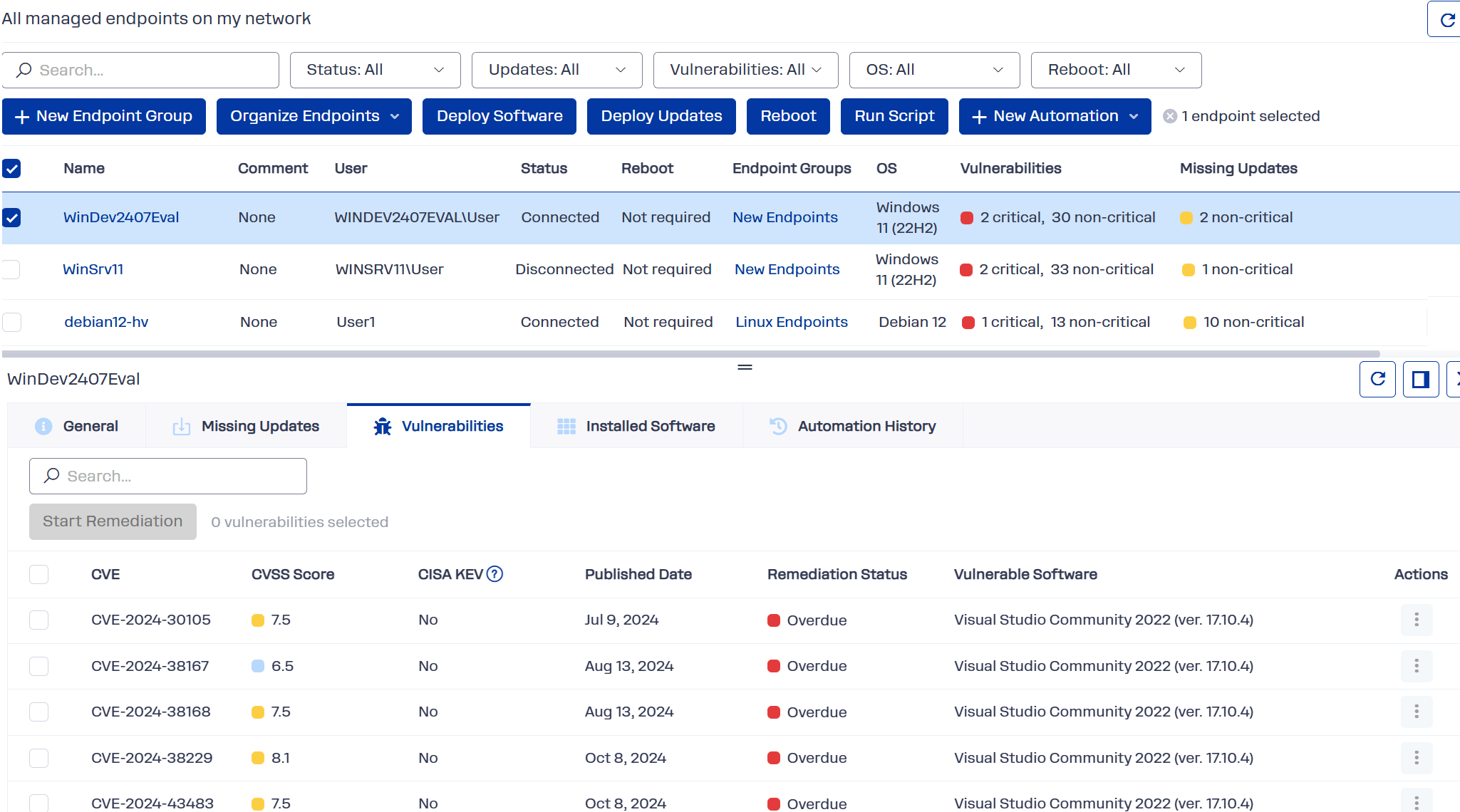Open the debian12-hv endpoint link
Screen dimensions: 1460x812
point(106,322)
